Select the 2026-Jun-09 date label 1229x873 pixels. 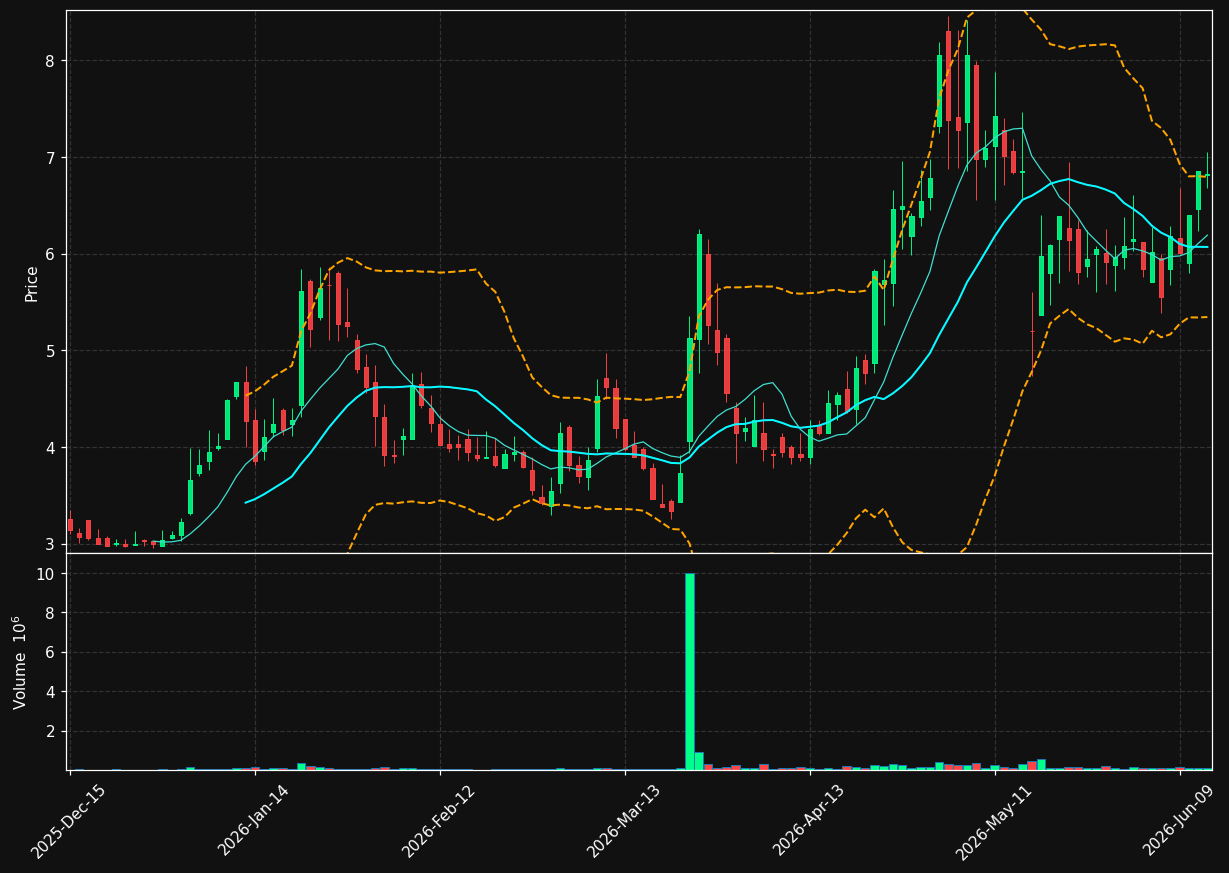click(1178, 821)
